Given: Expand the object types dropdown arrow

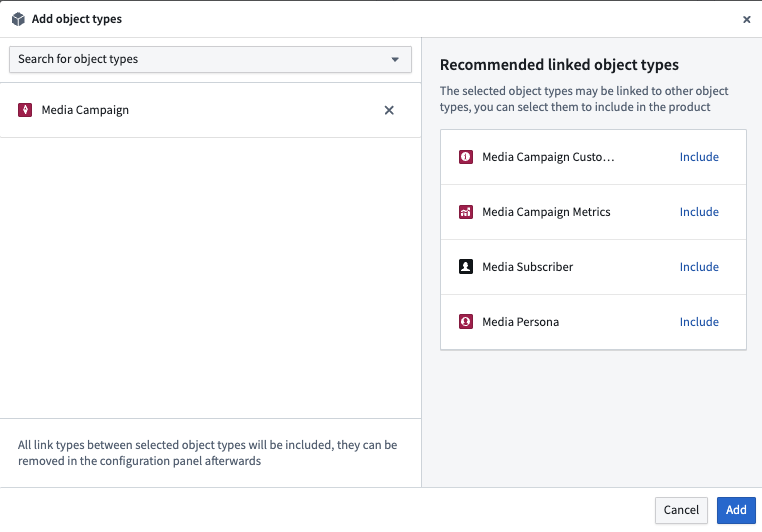Looking at the screenshot, I should (395, 59).
